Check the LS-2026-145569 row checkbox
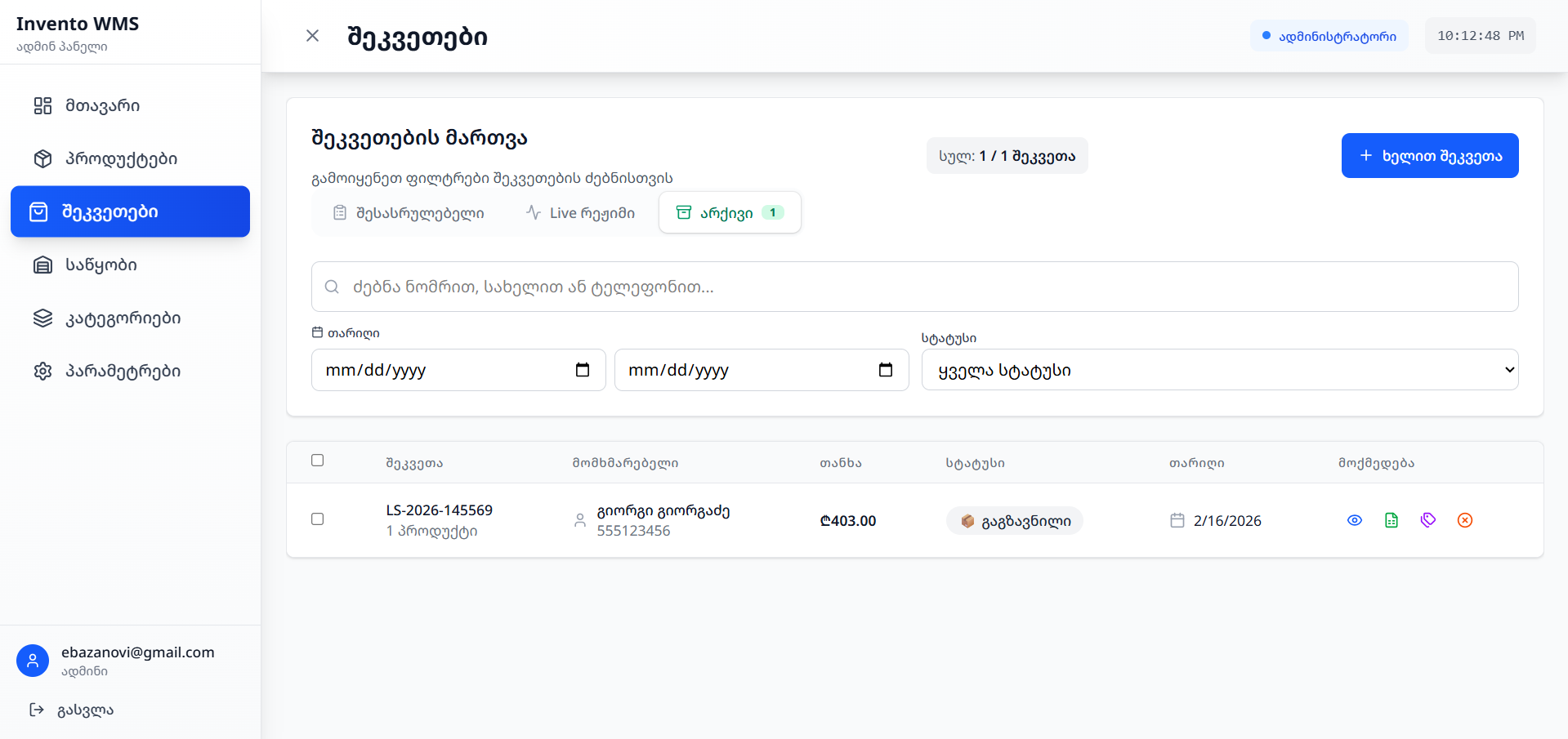Image resolution: width=1568 pixels, height=739 pixels. pos(318,519)
